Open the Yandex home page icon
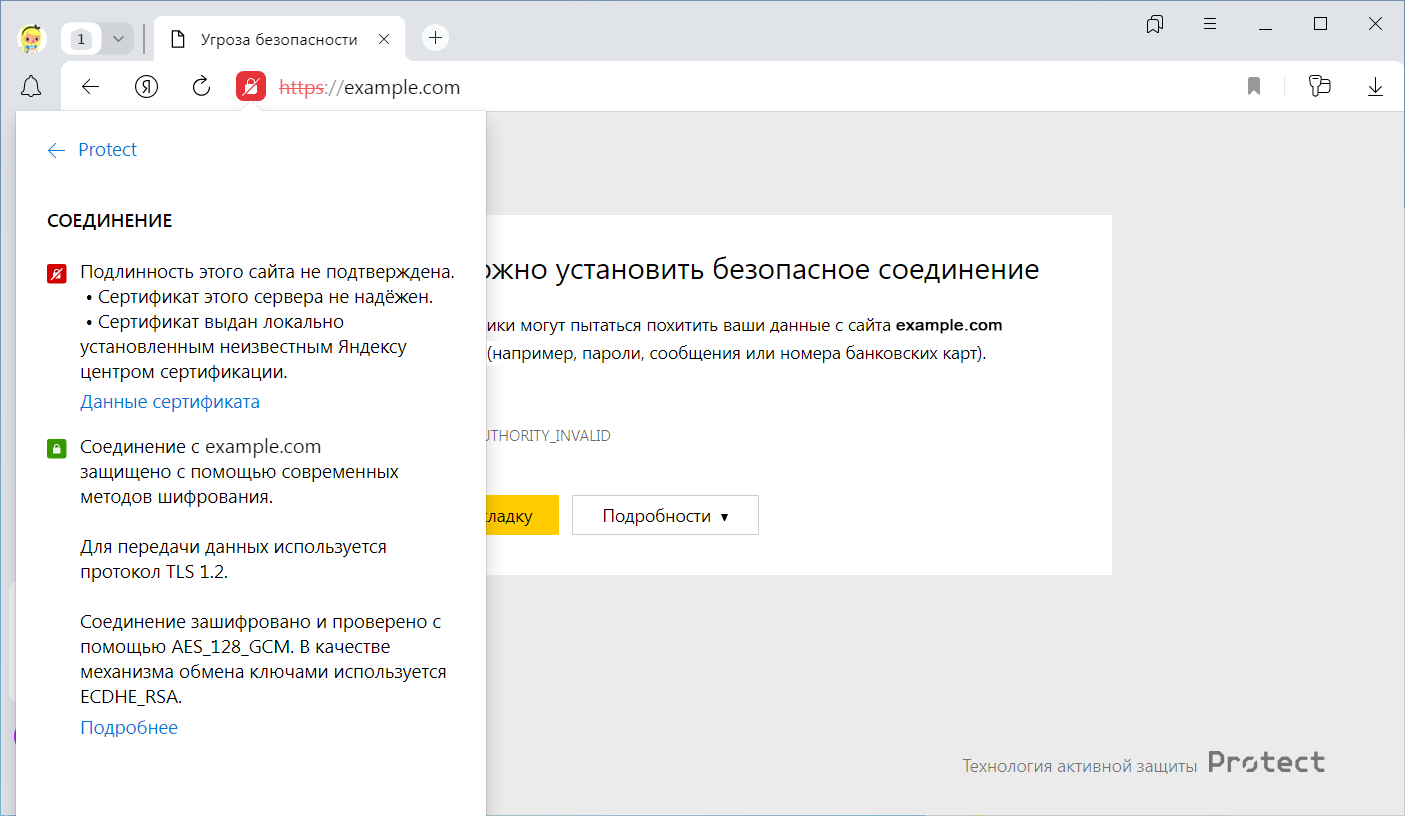 click(x=147, y=87)
